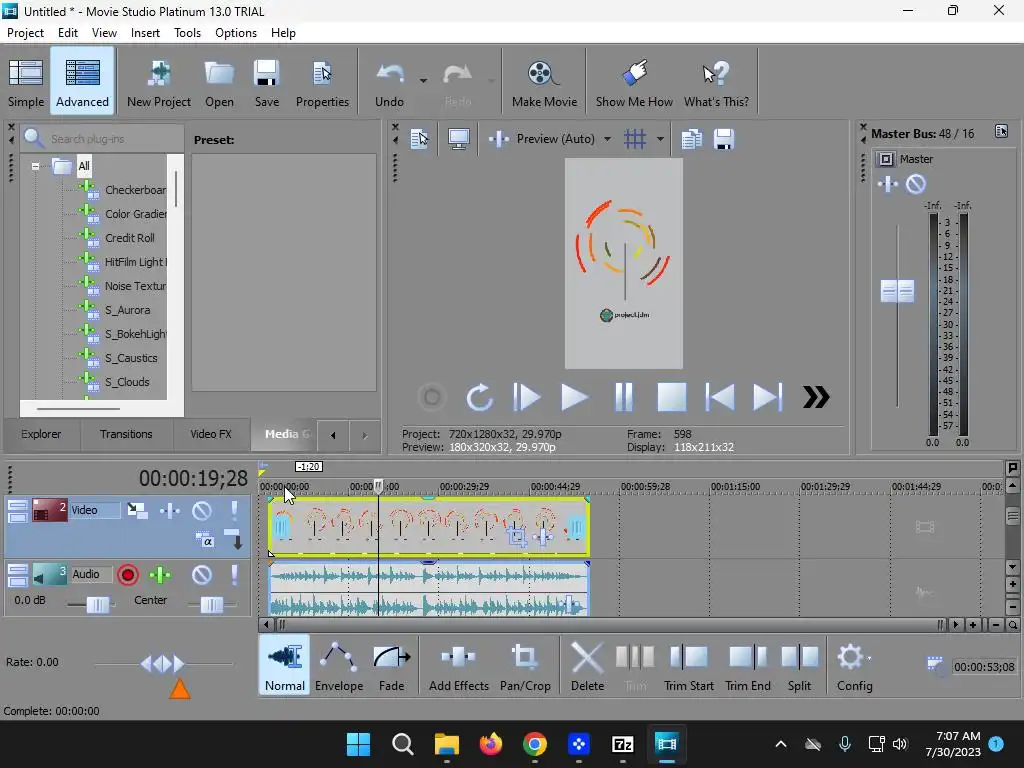
Task: Trim Start of selected event
Action: (x=688, y=665)
